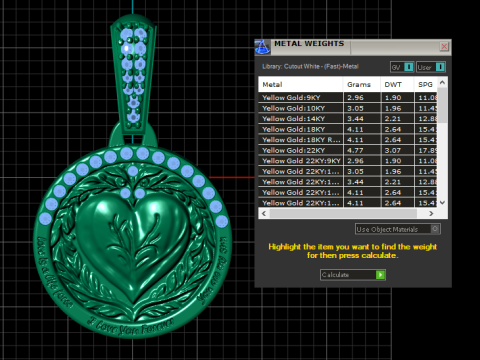Viewport: 480px width, 360px height.
Task: Click the horizontal scrollbar thumb
Action: 343,213
